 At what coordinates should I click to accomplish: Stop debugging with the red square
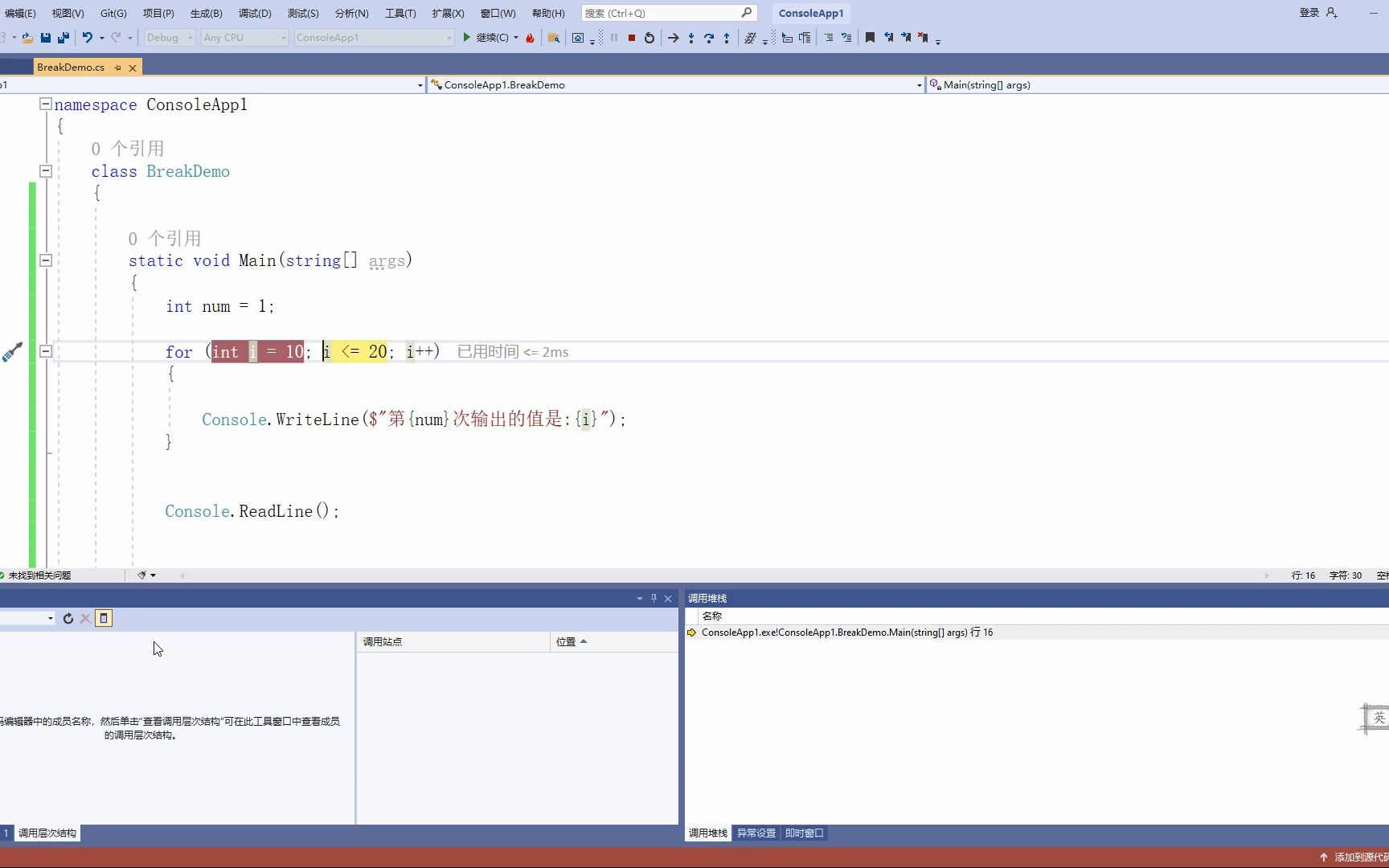click(632, 38)
